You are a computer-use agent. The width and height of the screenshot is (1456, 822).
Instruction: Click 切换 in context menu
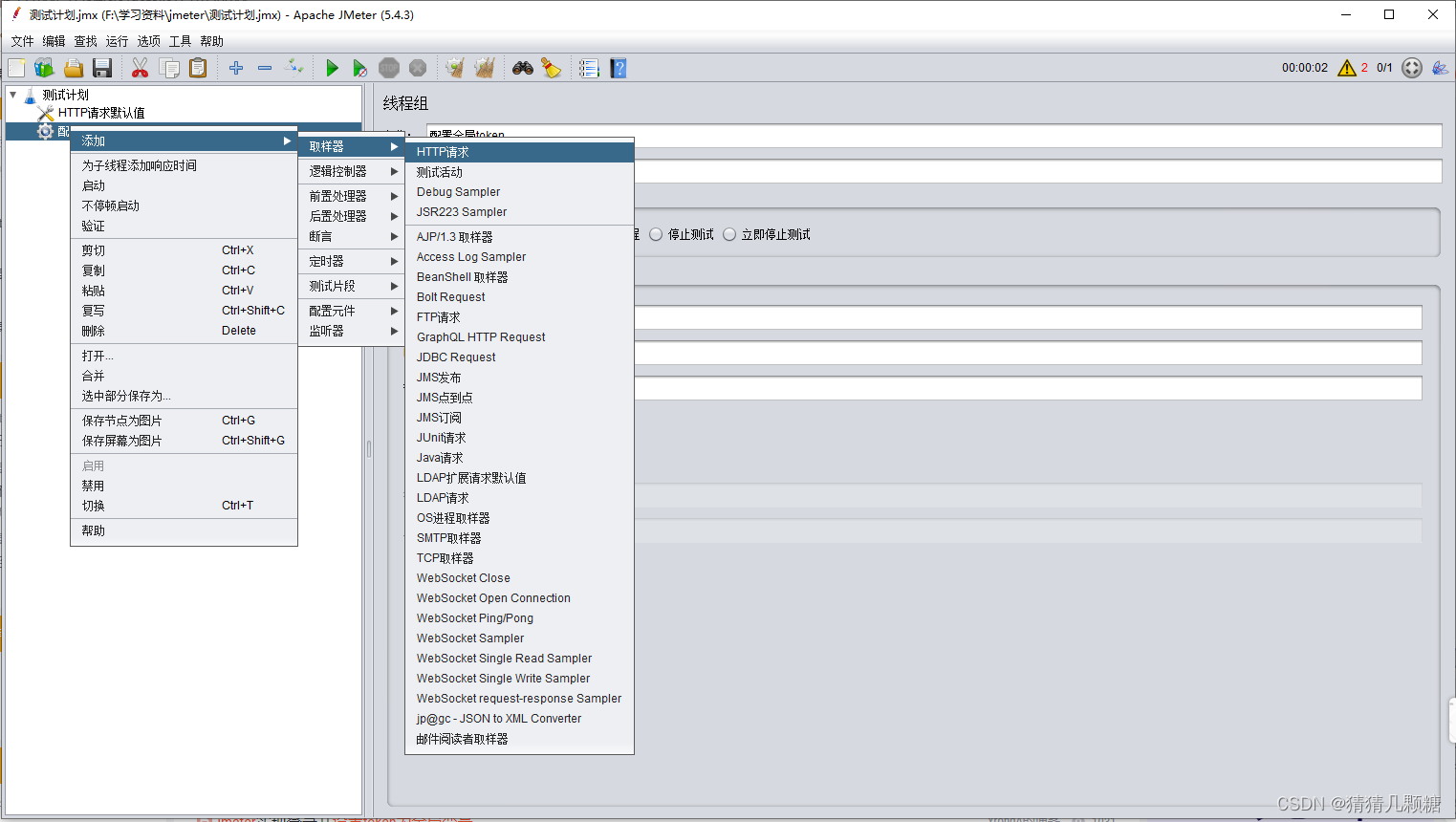[184, 506]
